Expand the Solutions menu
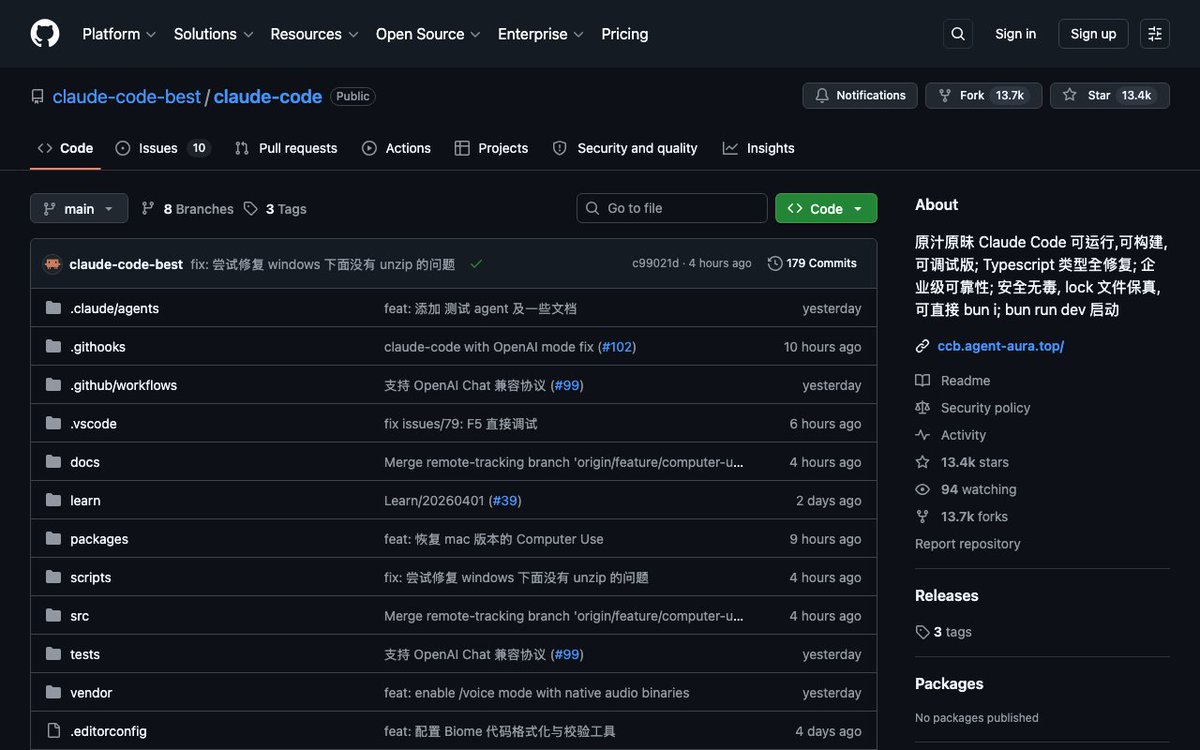Image resolution: width=1200 pixels, height=750 pixels. 214,34
